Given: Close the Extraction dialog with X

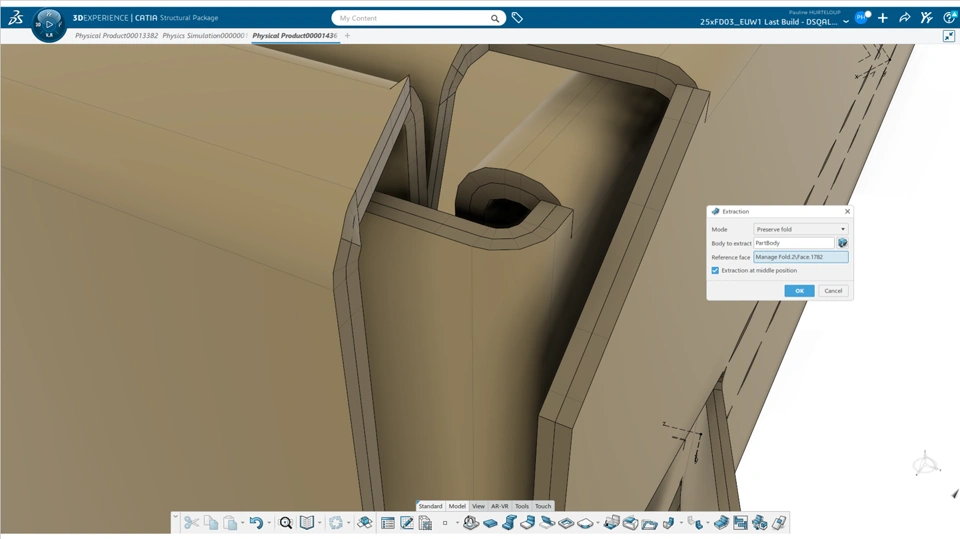Looking at the screenshot, I should coord(847,211).
